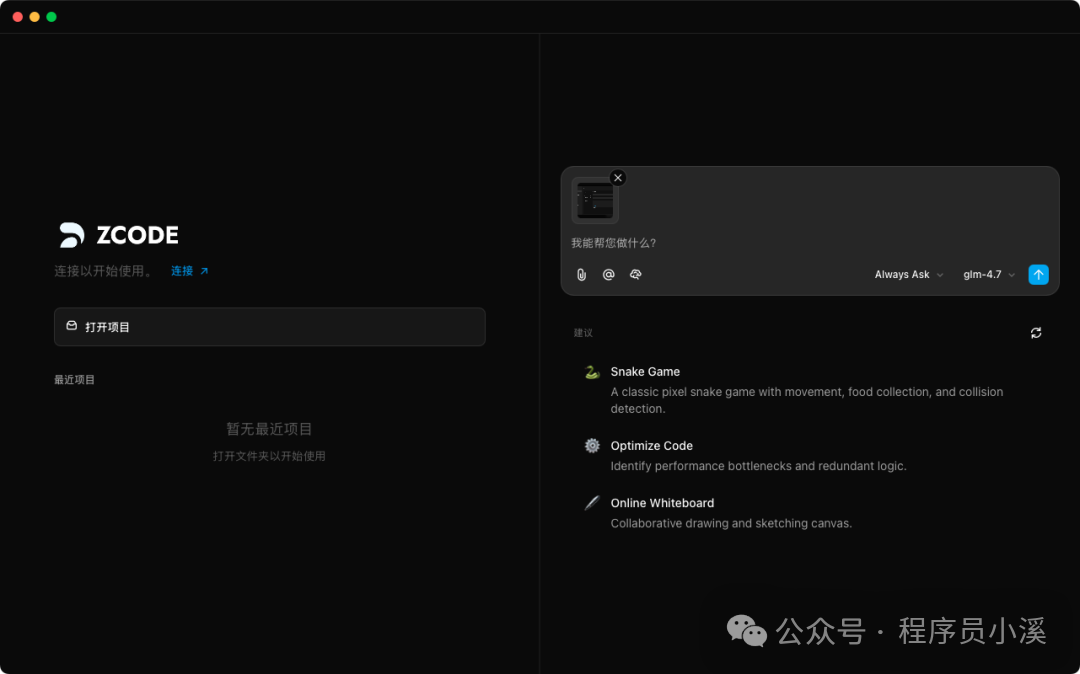
Task: Click the 建议 label
Action: coord(583,333)
